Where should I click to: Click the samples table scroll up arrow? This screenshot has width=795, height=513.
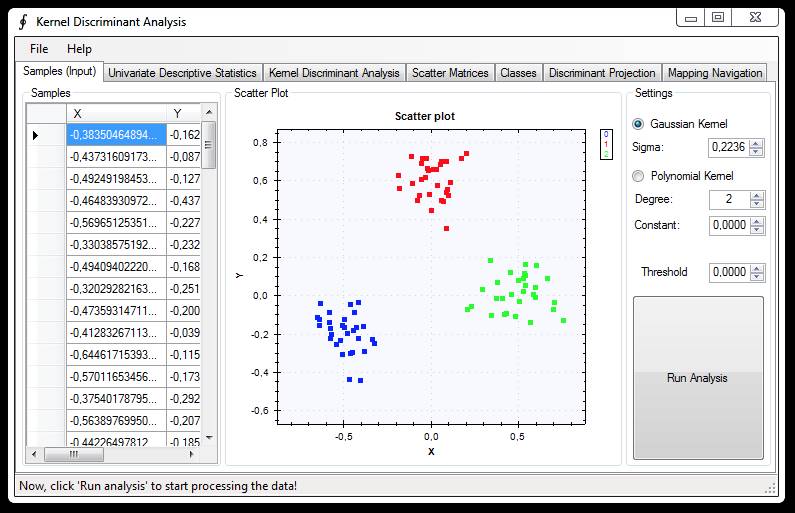pos(209,112)
